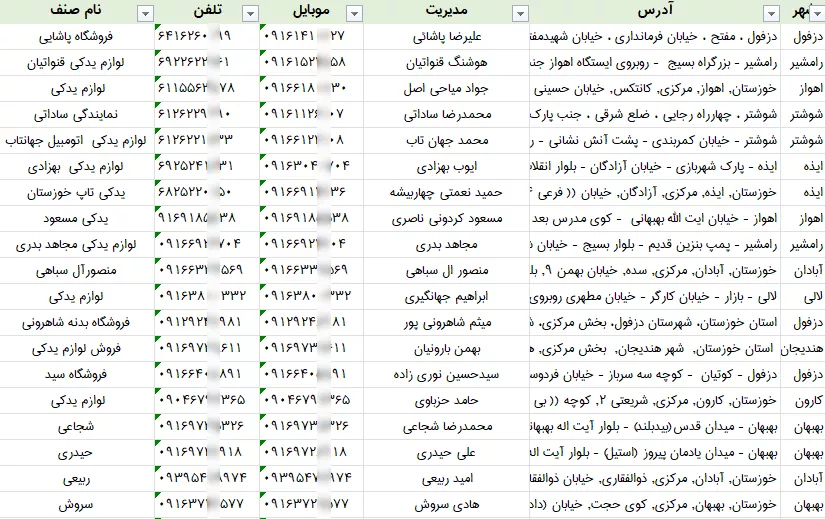Screen dimensions: 825x519
Task: Click city cell کارون
Action: pyautogui.click(x=803, y=401)
